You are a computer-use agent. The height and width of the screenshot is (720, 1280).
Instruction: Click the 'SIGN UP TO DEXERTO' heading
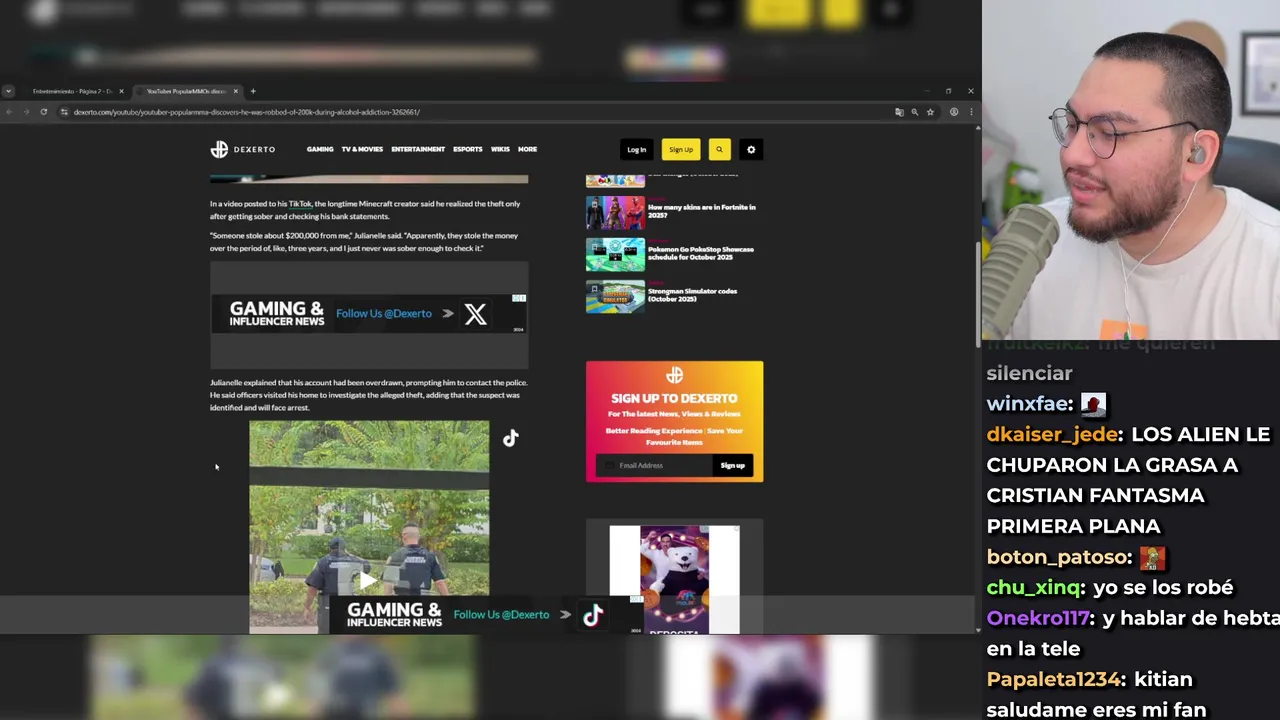[x=674, y=398]
